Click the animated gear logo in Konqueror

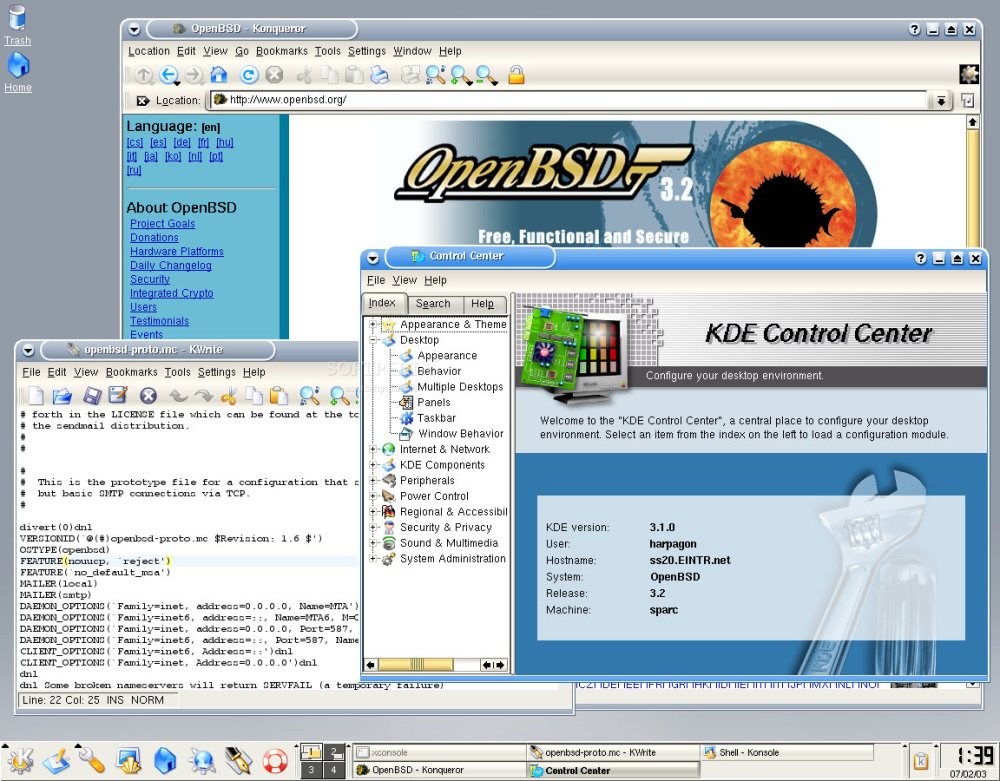point(969,74)
